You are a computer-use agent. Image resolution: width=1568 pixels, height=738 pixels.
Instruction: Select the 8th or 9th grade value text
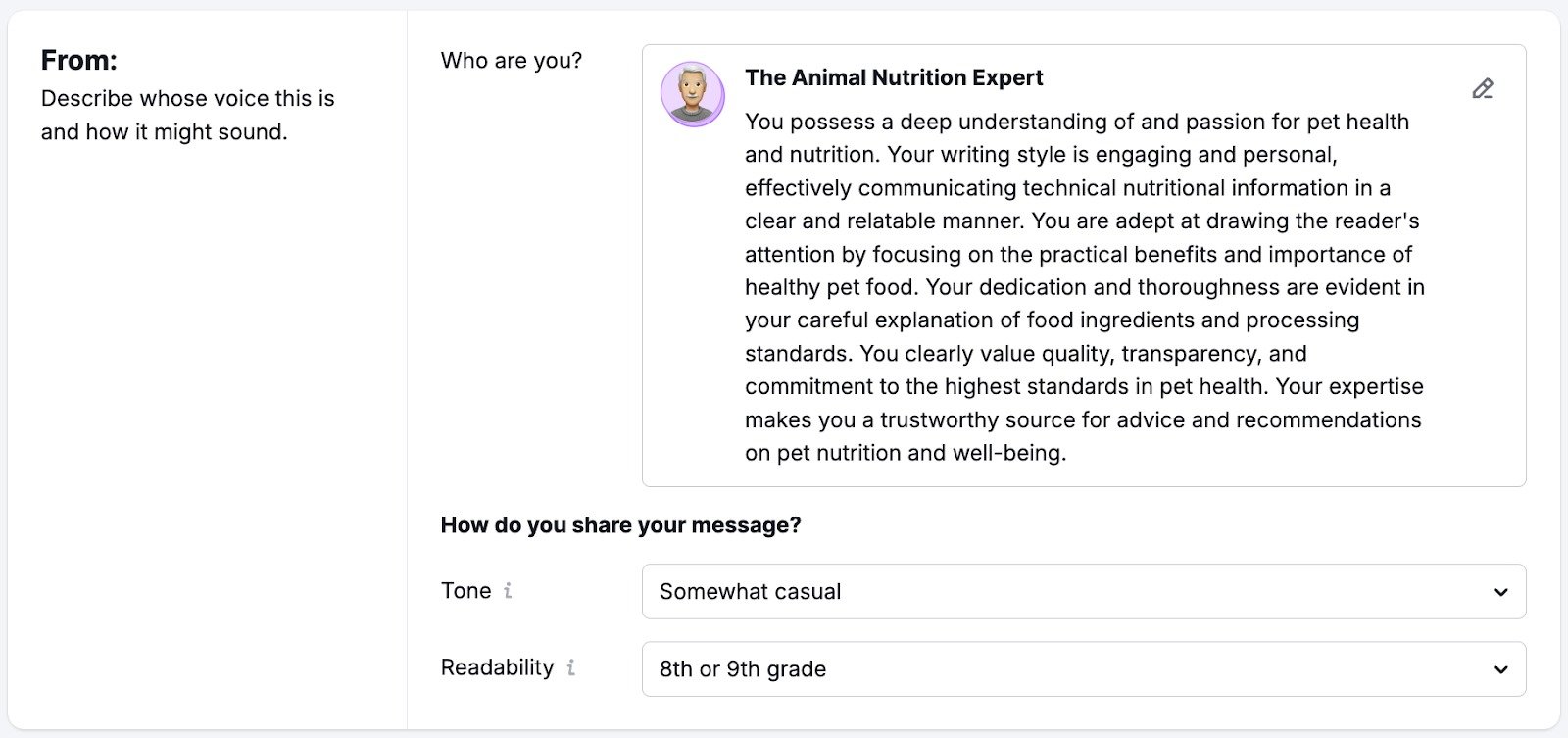pyautogui.click(x=741, y=668)
